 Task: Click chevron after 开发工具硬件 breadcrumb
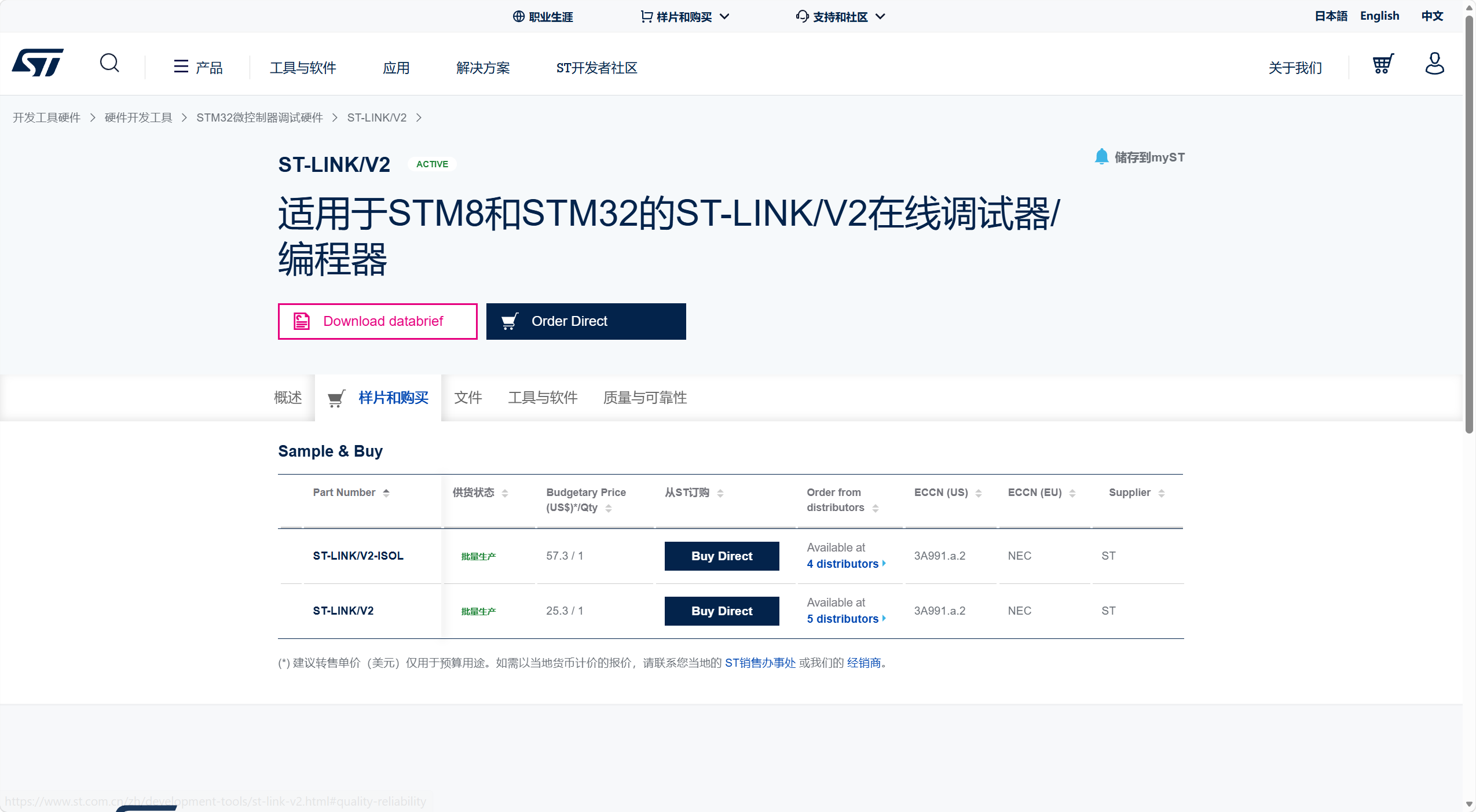(x=93, y=117)
